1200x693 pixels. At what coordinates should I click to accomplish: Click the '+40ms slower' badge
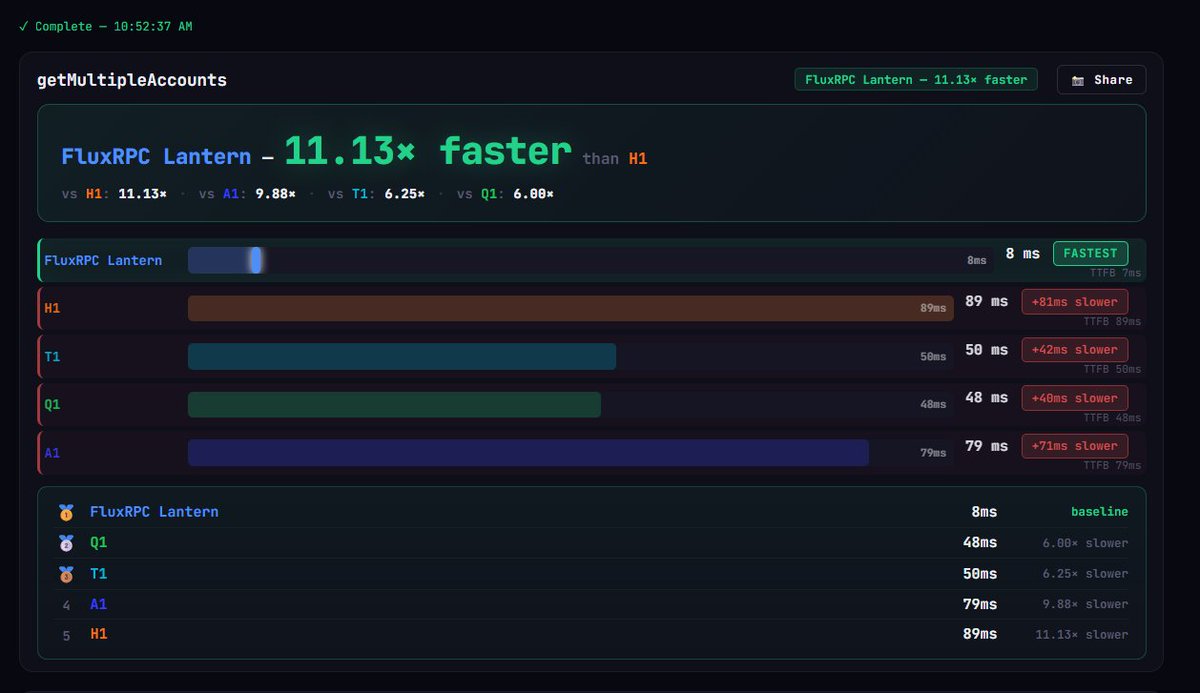[1075, 397]
